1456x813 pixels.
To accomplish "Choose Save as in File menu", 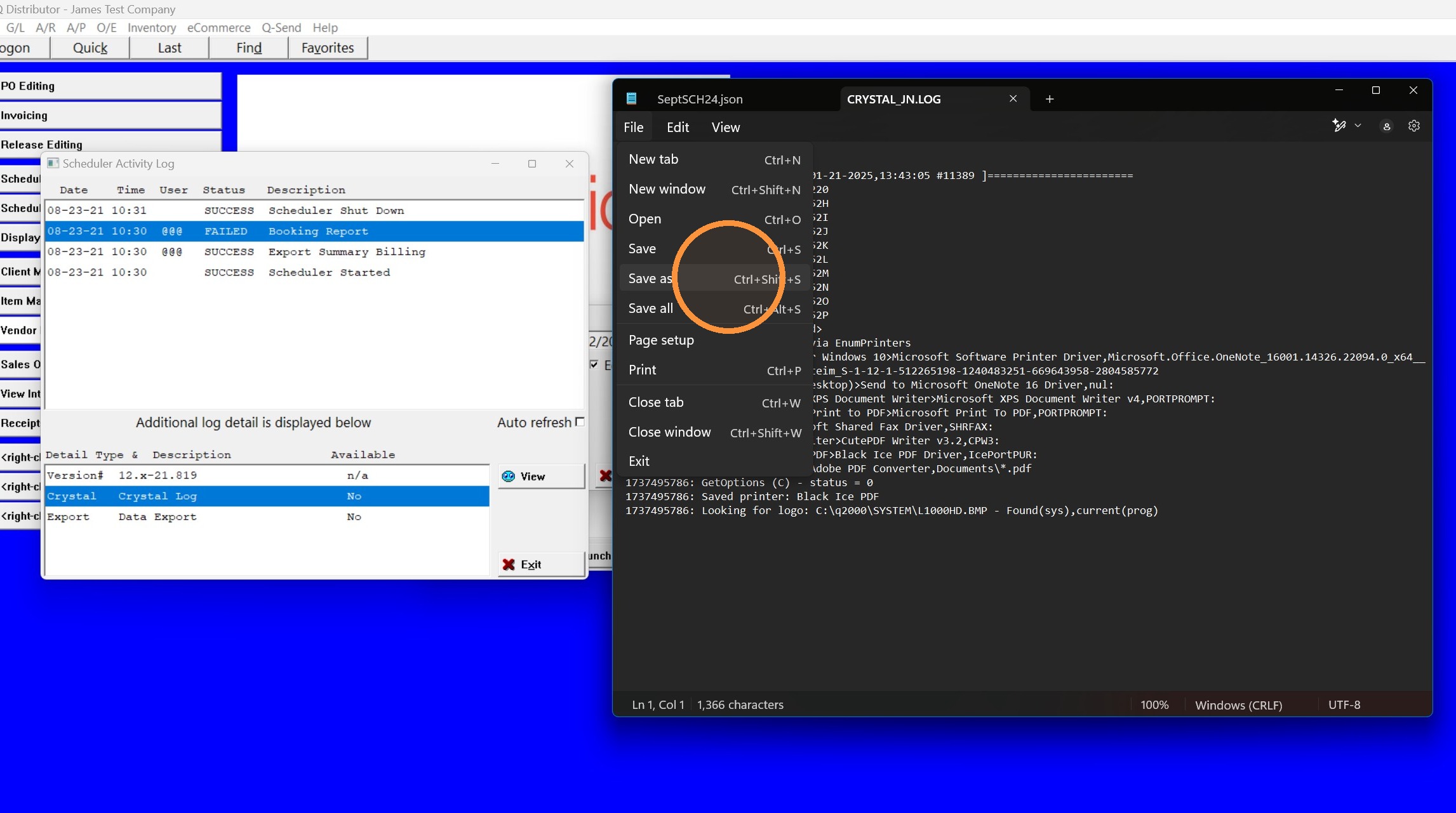I will pos(714,279).
